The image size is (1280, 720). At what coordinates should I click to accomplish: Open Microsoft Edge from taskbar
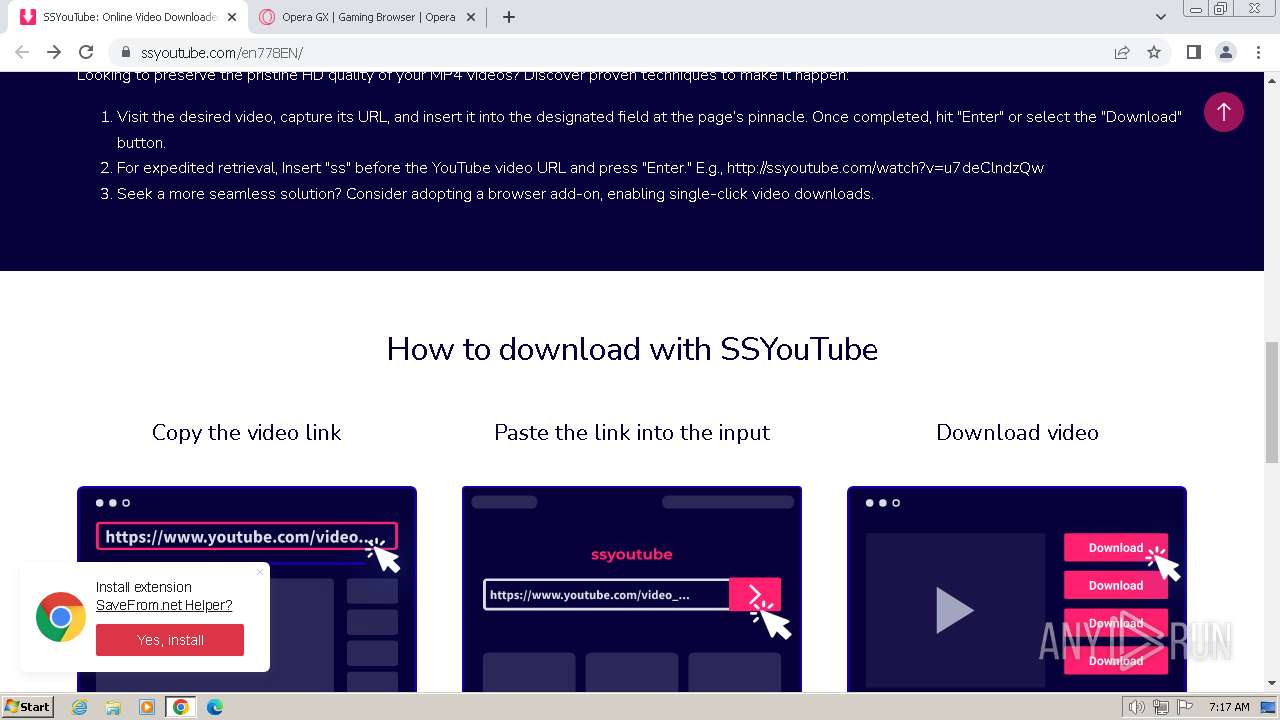click(214, 707)
